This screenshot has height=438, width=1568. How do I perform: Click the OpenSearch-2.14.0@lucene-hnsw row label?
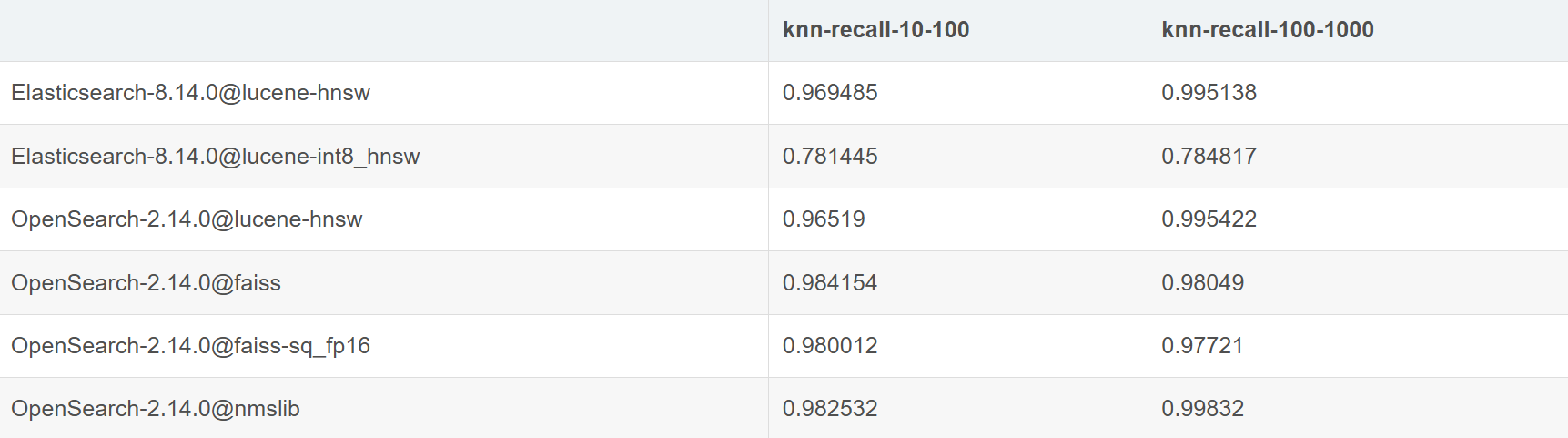point(187,219)
